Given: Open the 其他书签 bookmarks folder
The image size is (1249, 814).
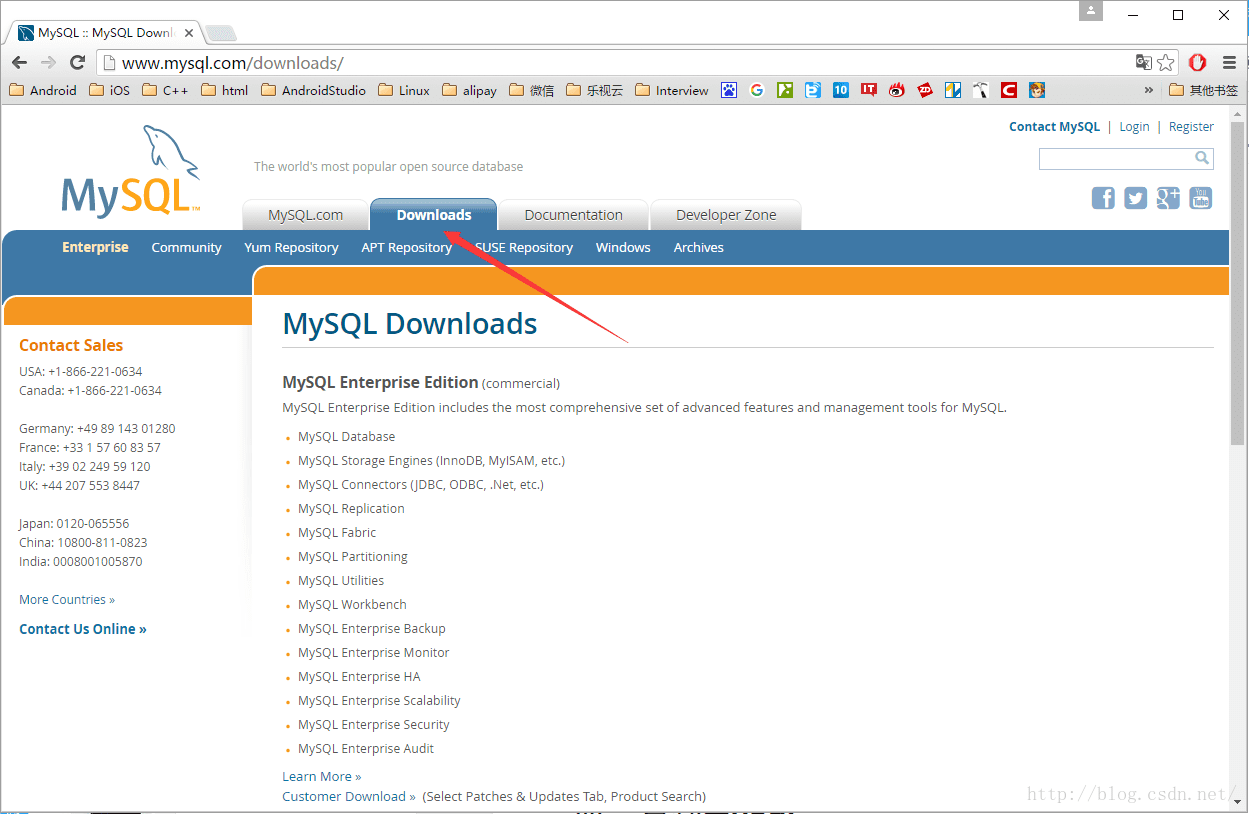Looking at the screenshot, I should pos(1204,90).
